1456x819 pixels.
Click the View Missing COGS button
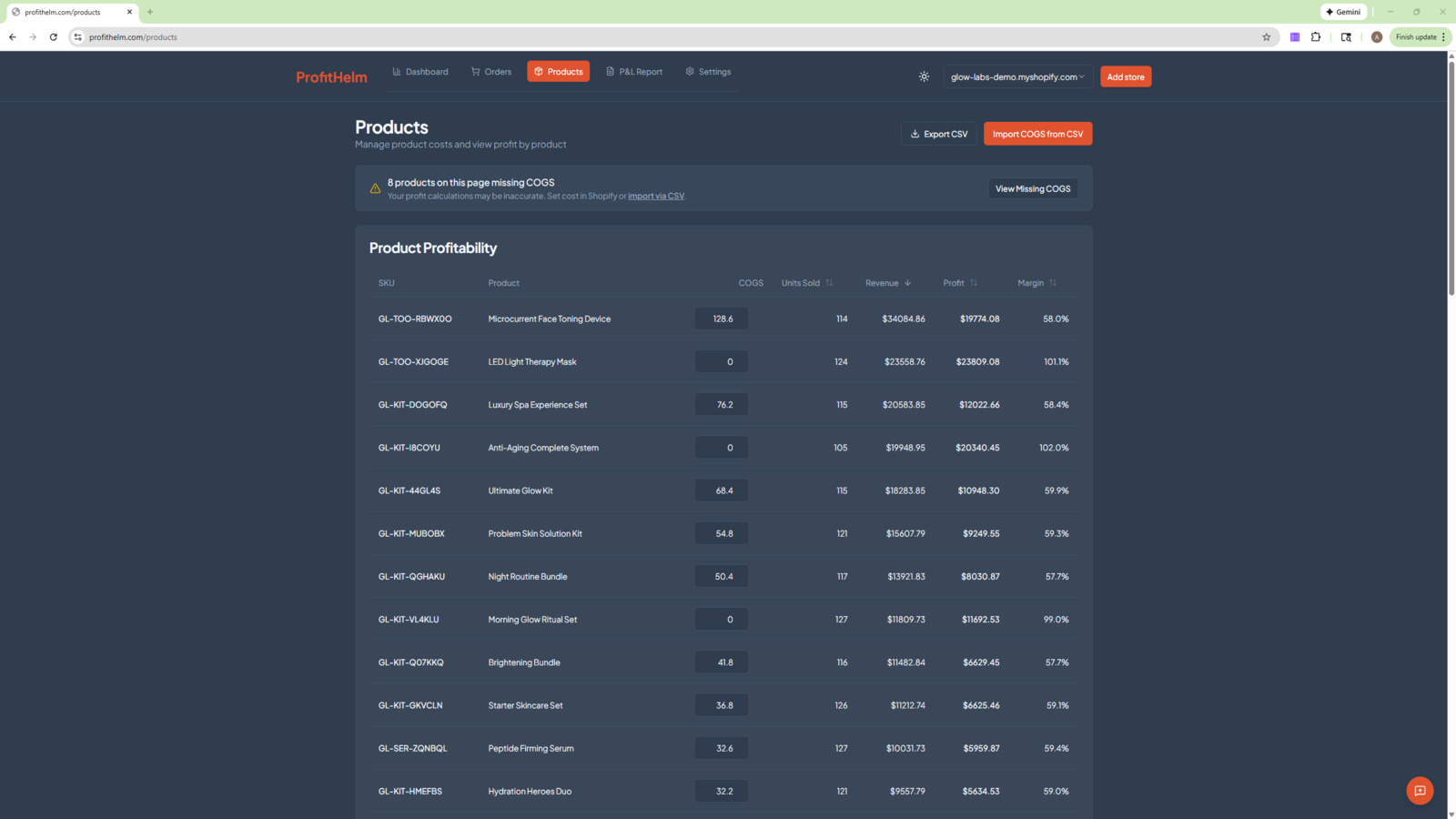pyautogui.click(x=1033, y=188)
